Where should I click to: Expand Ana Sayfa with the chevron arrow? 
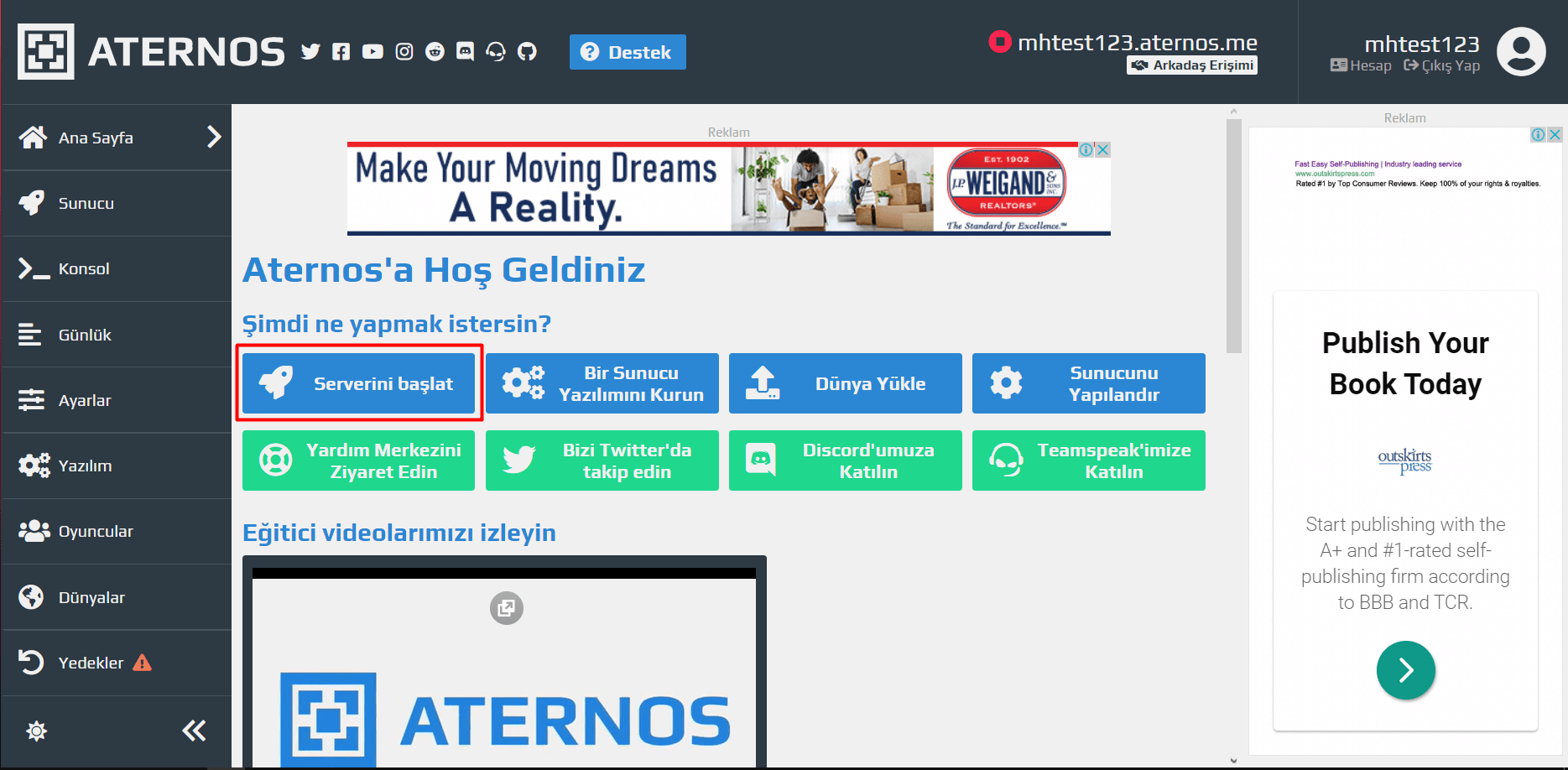point(214,137)
